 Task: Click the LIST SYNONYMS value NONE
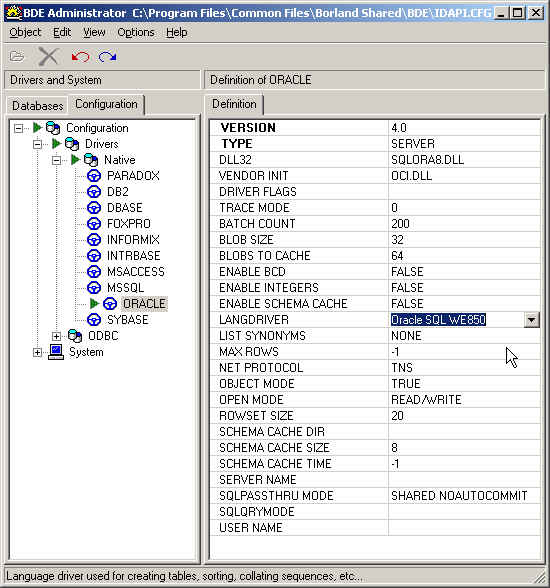click(406, 336)
